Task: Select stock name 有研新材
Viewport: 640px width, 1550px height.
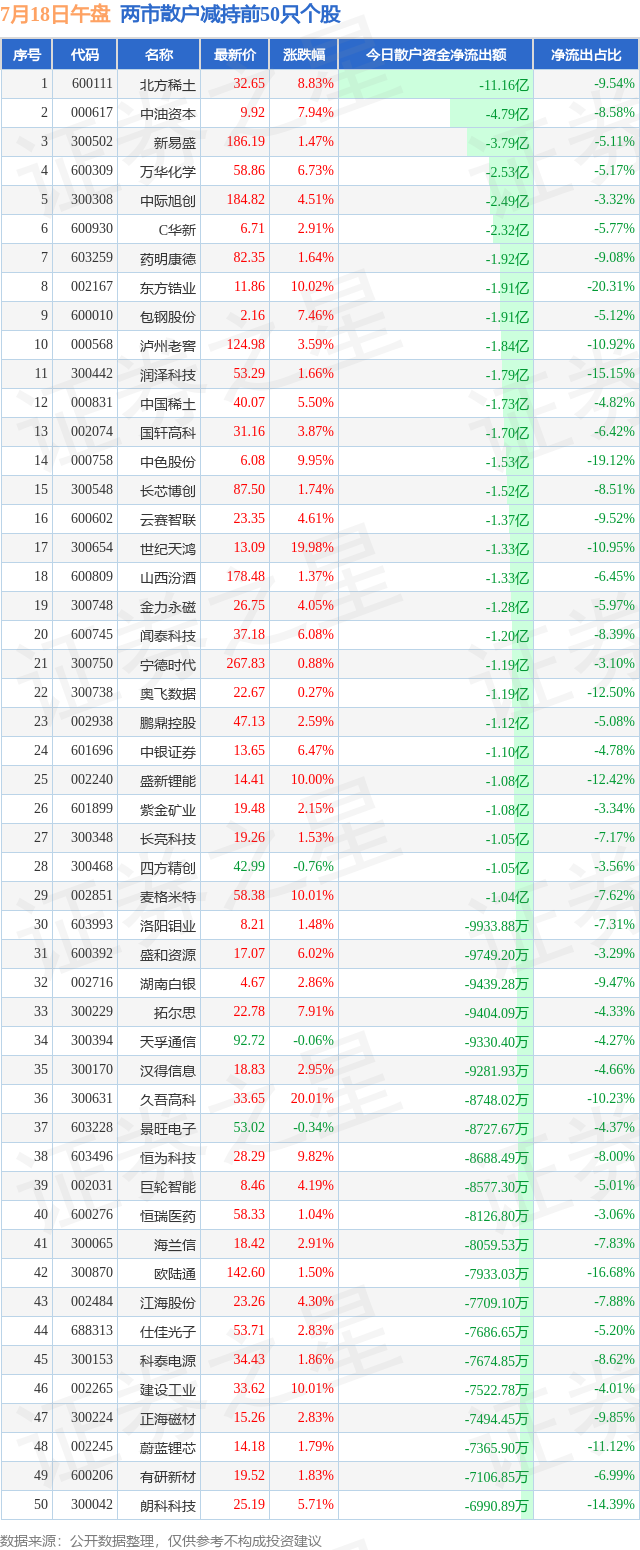Action: point(168,1477)
